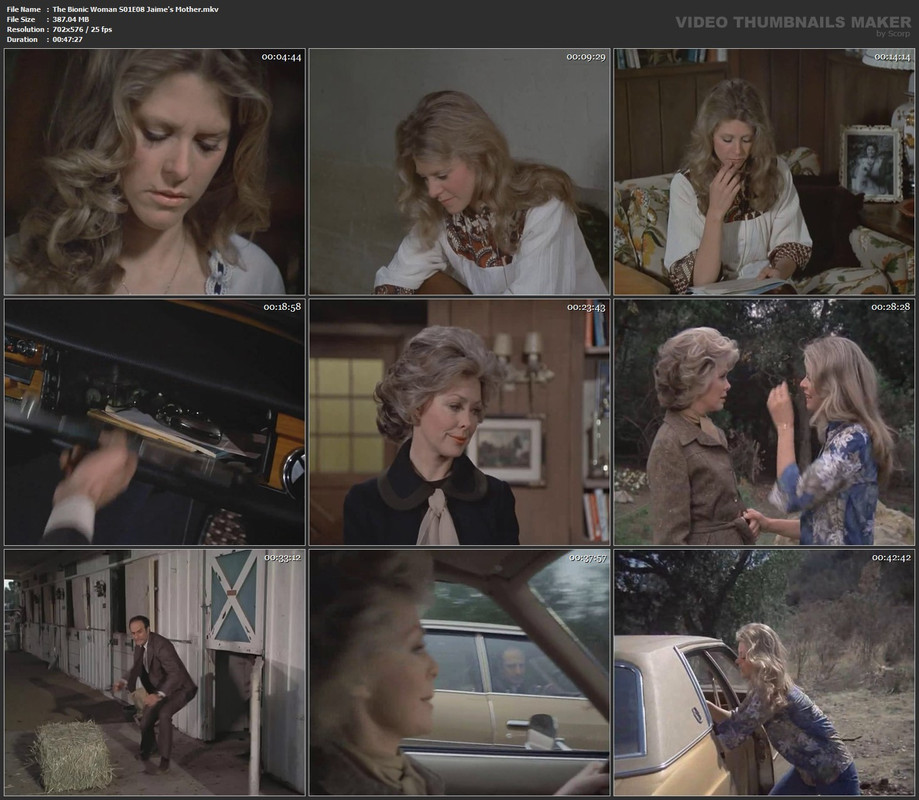919x800 pixels.
Task: Open the thumbnail stamped 00:23:43
Action: pos(460,422)
